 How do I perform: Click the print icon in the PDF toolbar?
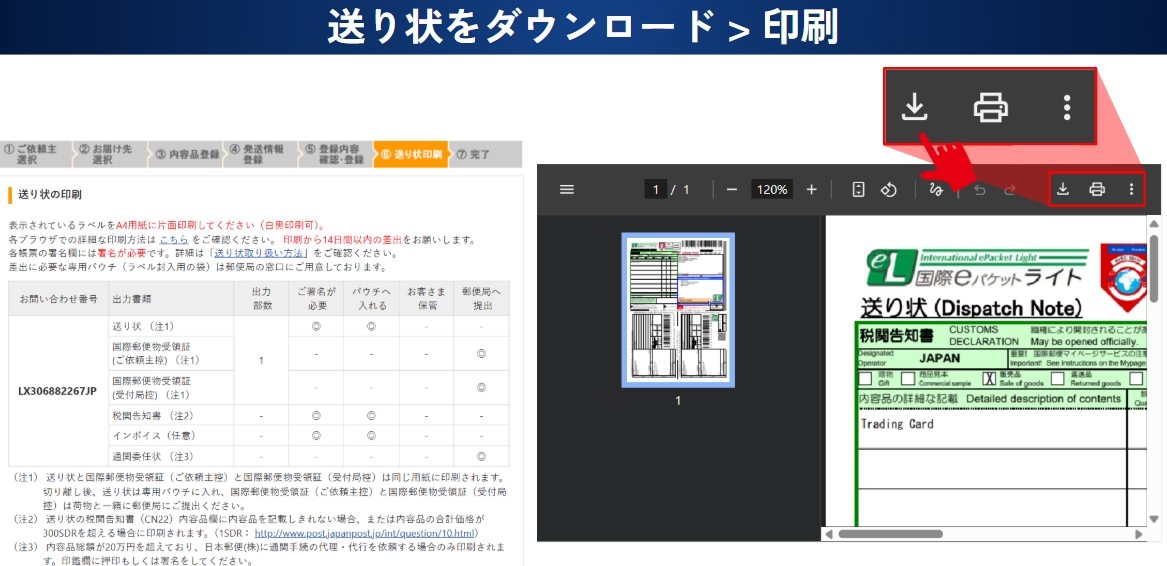tap(1097, 189)
